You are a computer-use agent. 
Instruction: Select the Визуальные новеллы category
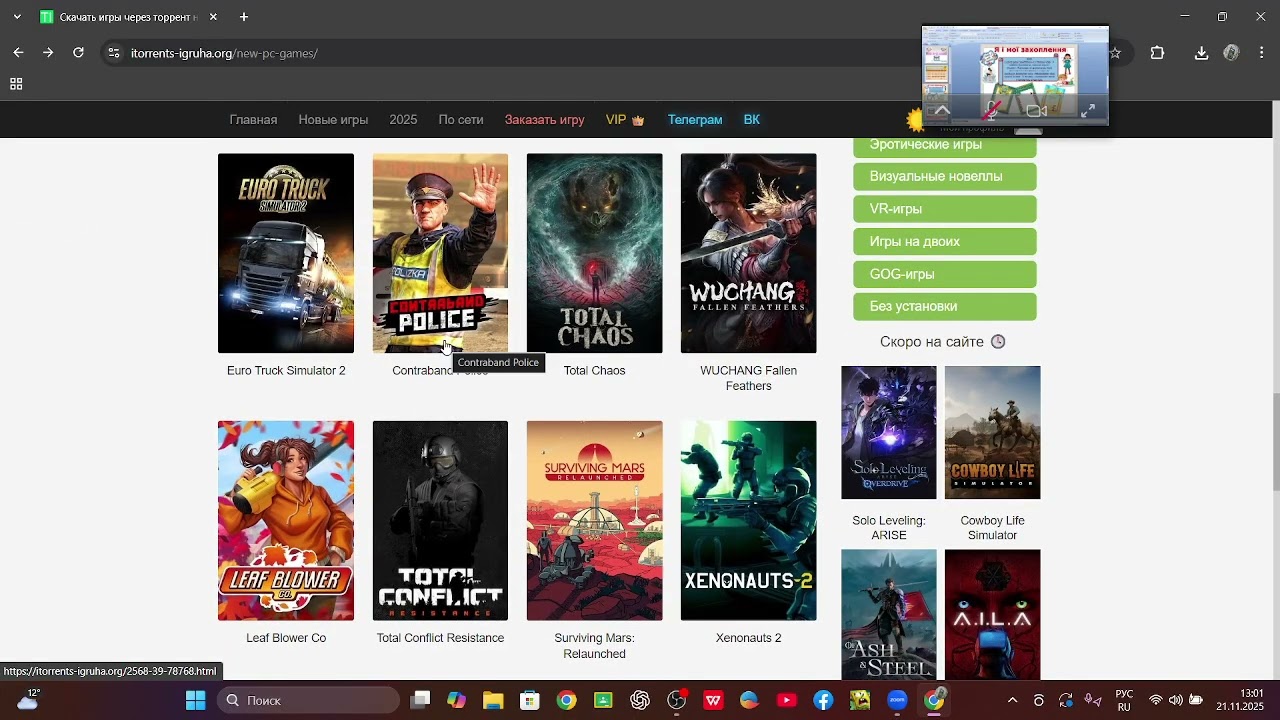pyautogui.click(x=945, y=177)
